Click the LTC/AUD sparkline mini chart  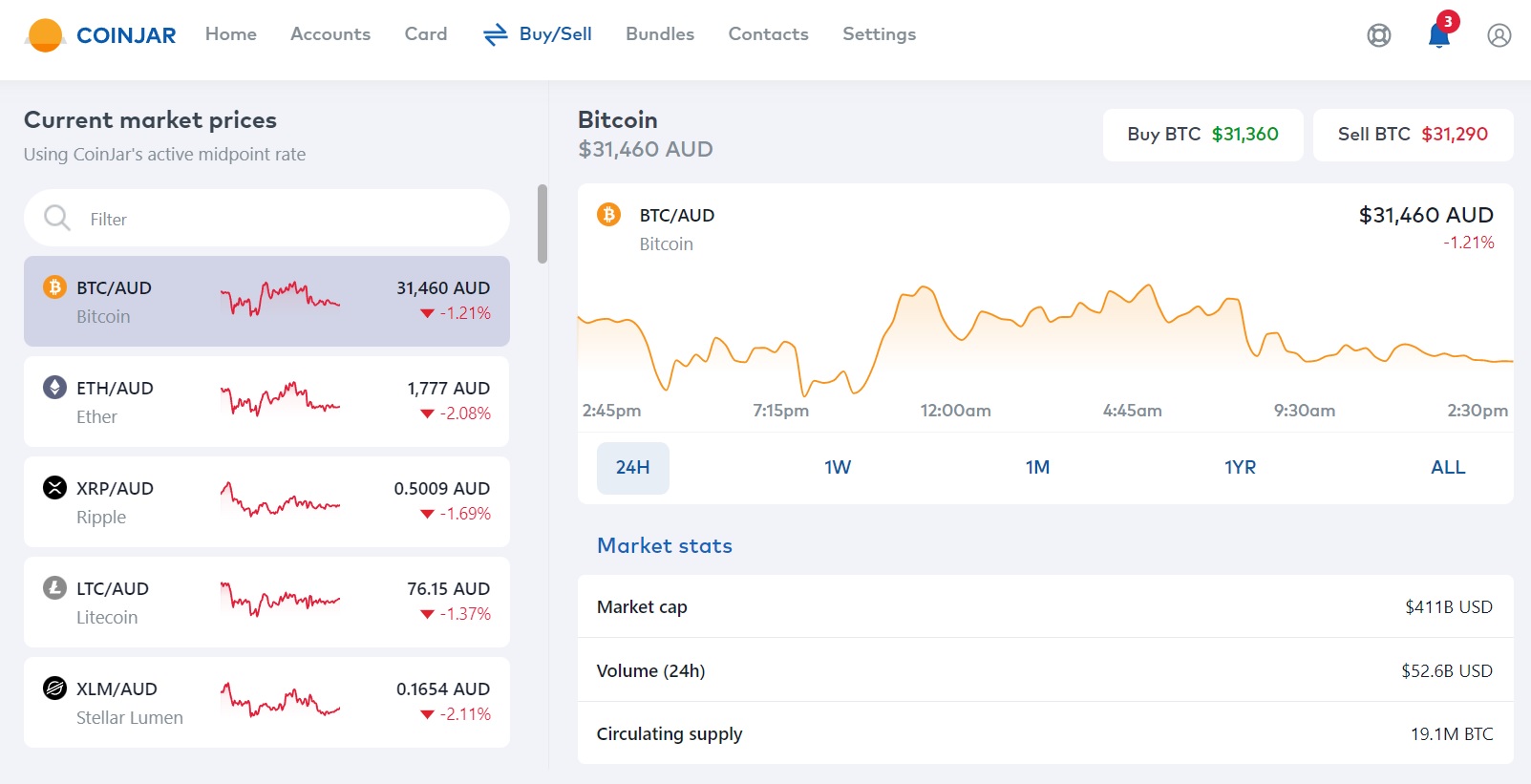(x=280, y=599)
